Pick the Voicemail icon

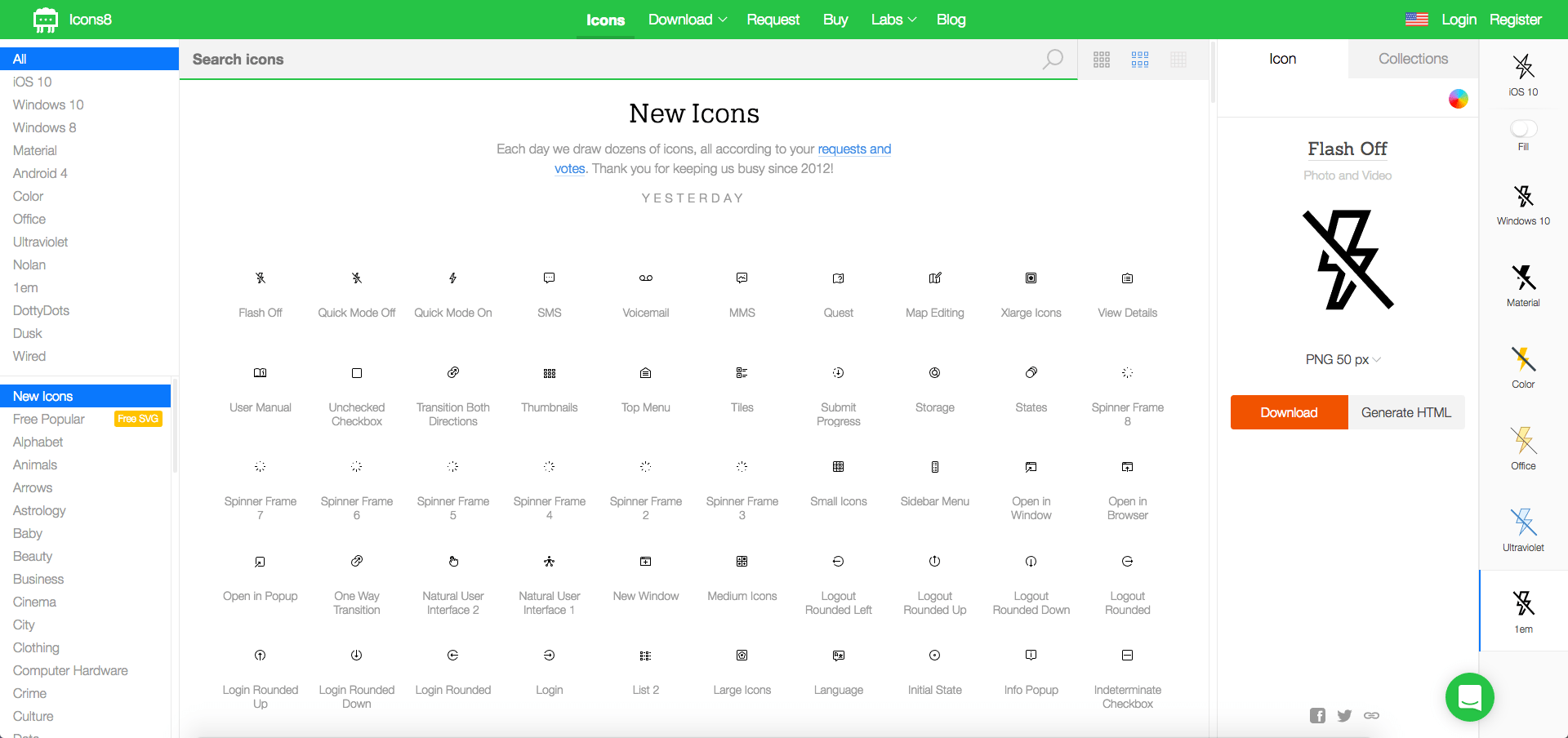click(646, 278)
